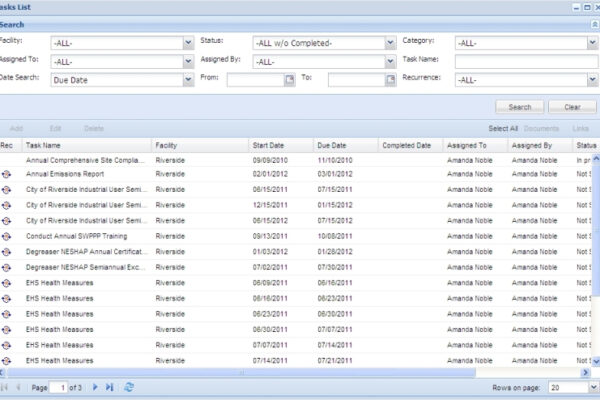The width and height of the screenshot is (600, 400).
Task: Open the Assigned By dropdown
Action: (390, 61)
